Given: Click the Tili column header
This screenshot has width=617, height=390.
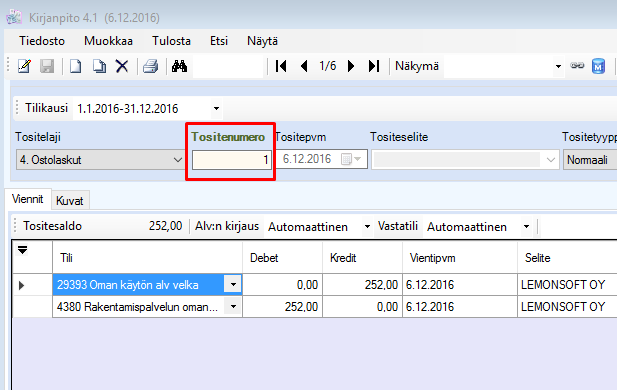Looking at the screenshot, I should [x=147, y=258].
